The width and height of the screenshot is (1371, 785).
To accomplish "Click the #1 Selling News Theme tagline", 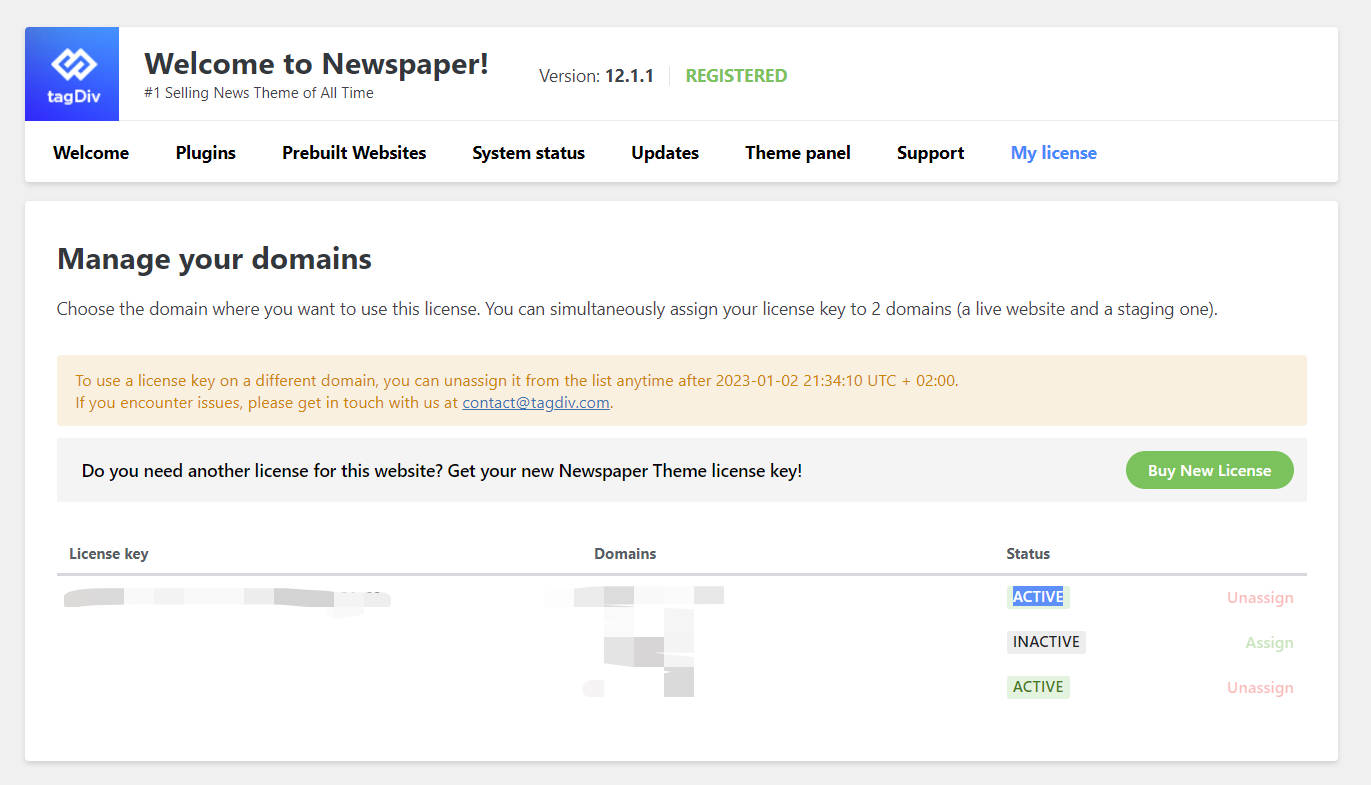I will coord(259,93).
